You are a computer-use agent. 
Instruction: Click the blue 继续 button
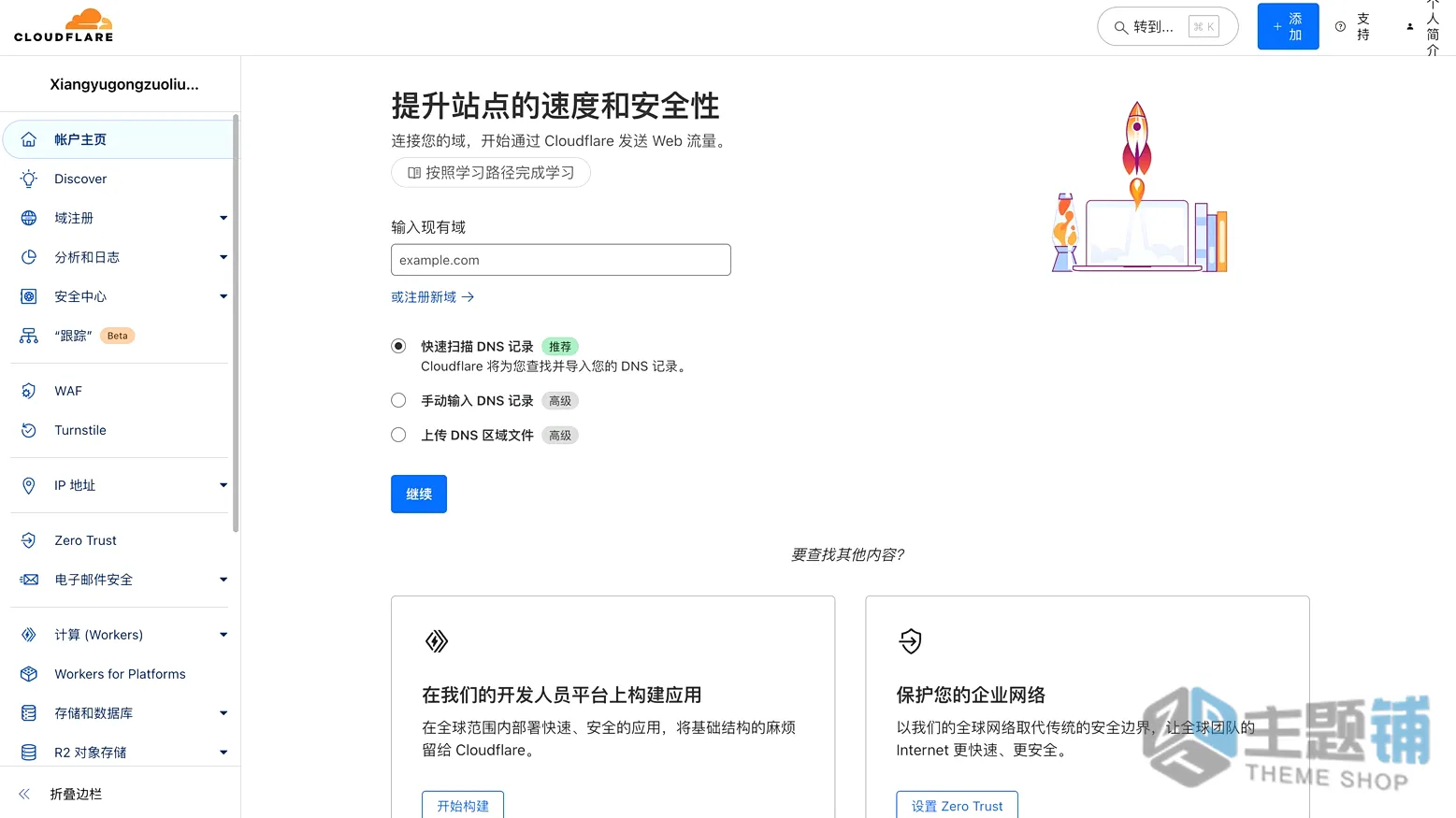pyautogui.click(x=419, y=494)
